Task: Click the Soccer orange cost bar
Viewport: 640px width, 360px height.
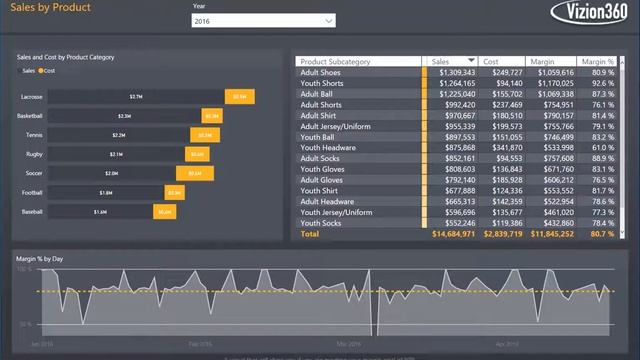Action: click(x=195, y=173)
